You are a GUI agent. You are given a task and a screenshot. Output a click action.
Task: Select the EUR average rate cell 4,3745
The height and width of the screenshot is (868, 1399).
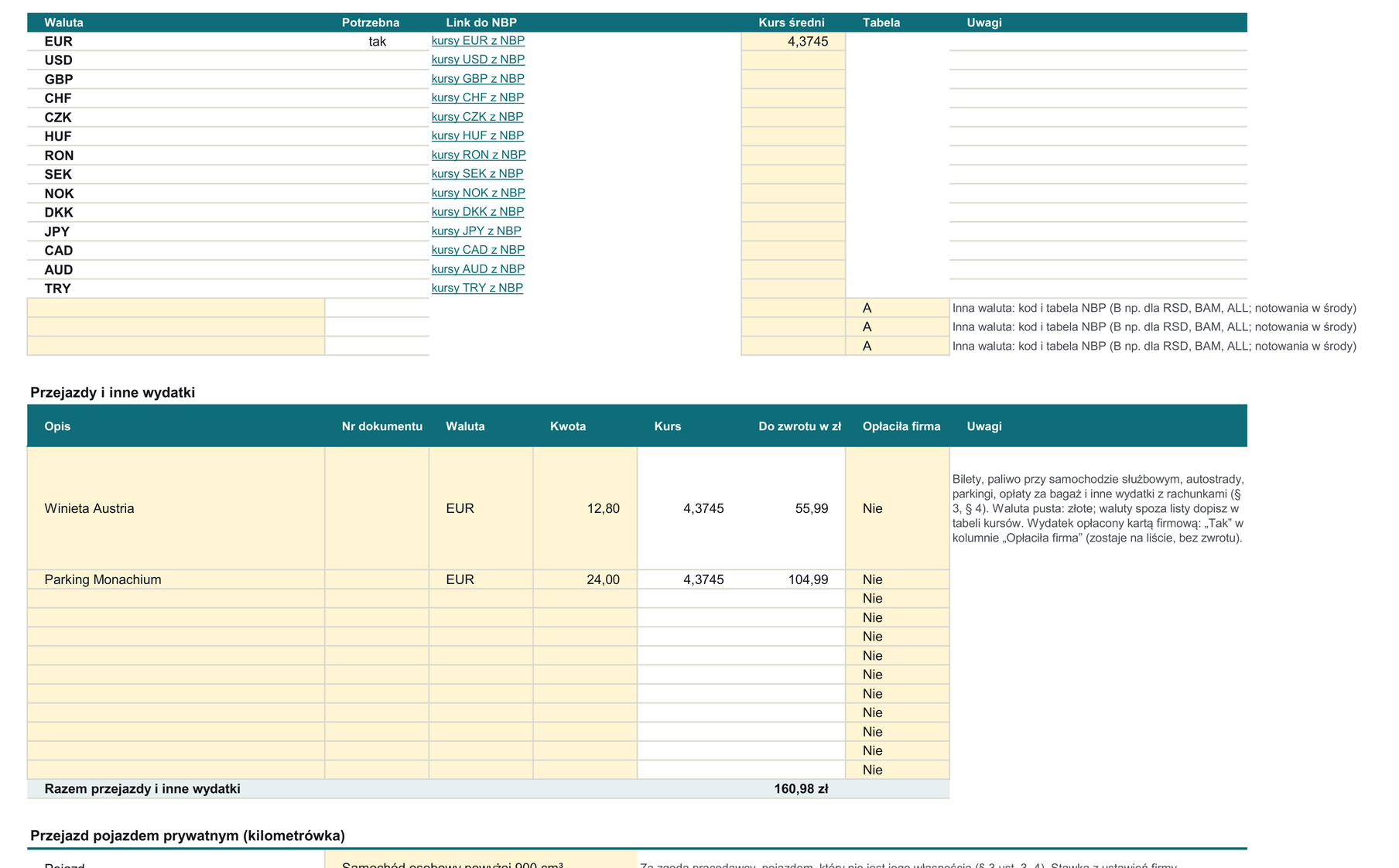(793, 41)
